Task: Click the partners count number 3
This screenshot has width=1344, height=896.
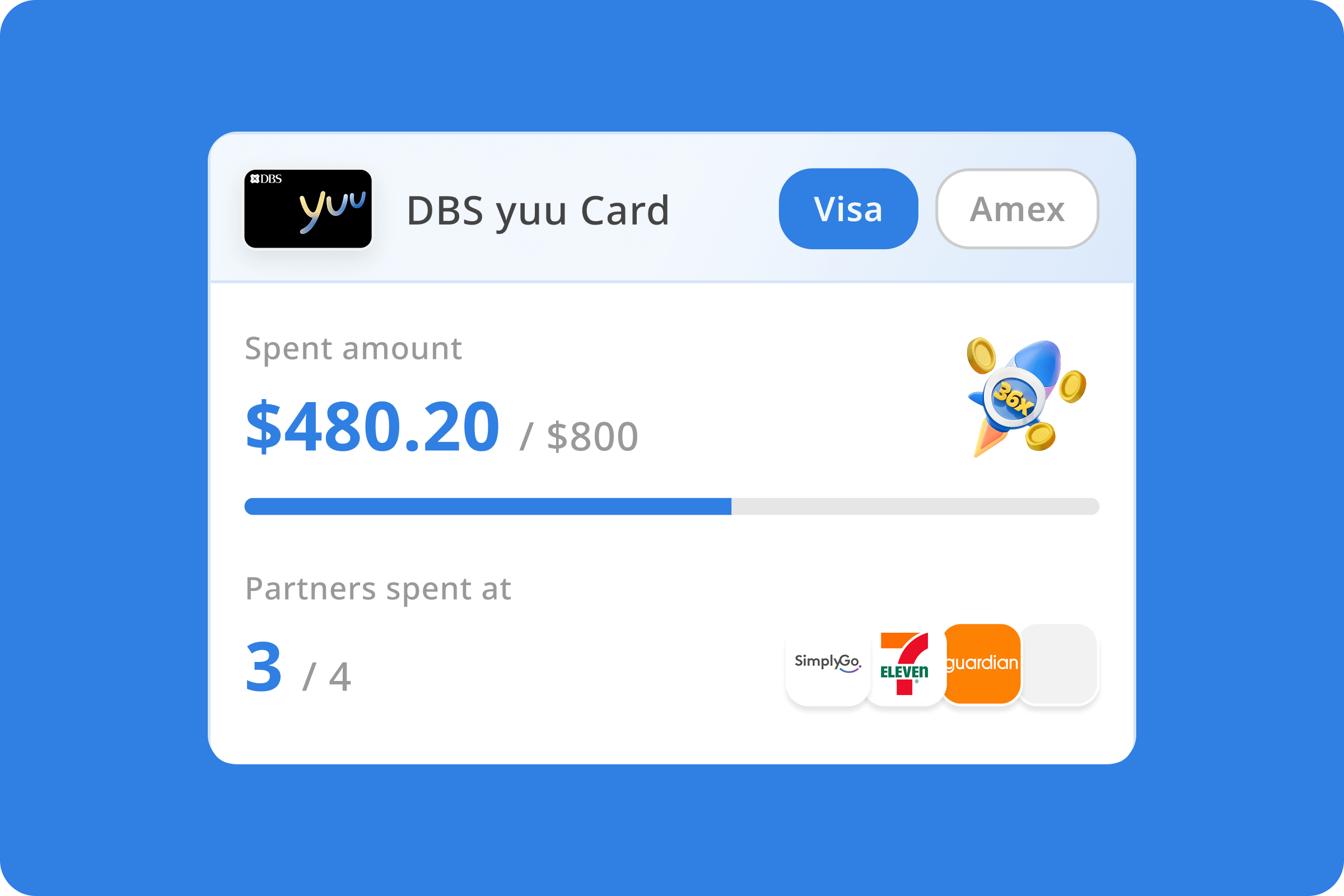Action: tap(263, 666)
